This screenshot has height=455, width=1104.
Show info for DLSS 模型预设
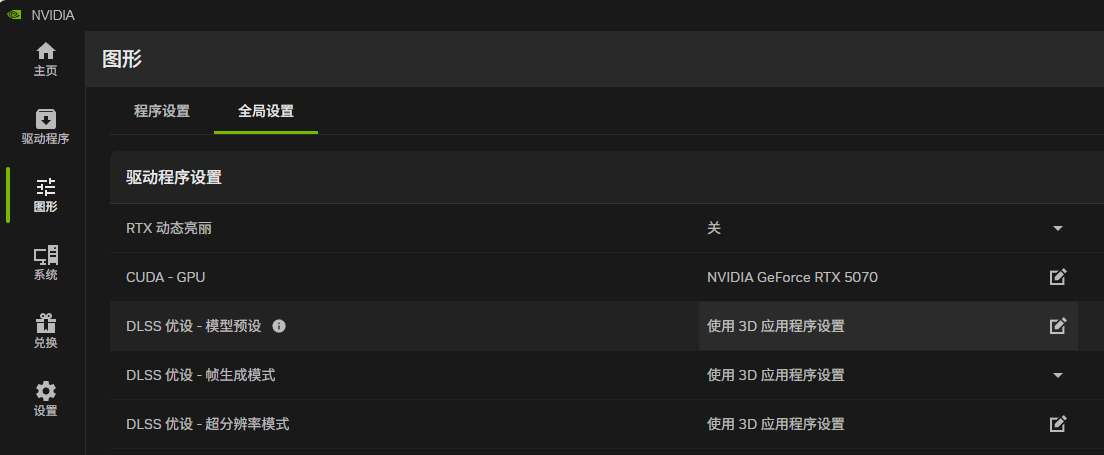[x=279, y=326]
